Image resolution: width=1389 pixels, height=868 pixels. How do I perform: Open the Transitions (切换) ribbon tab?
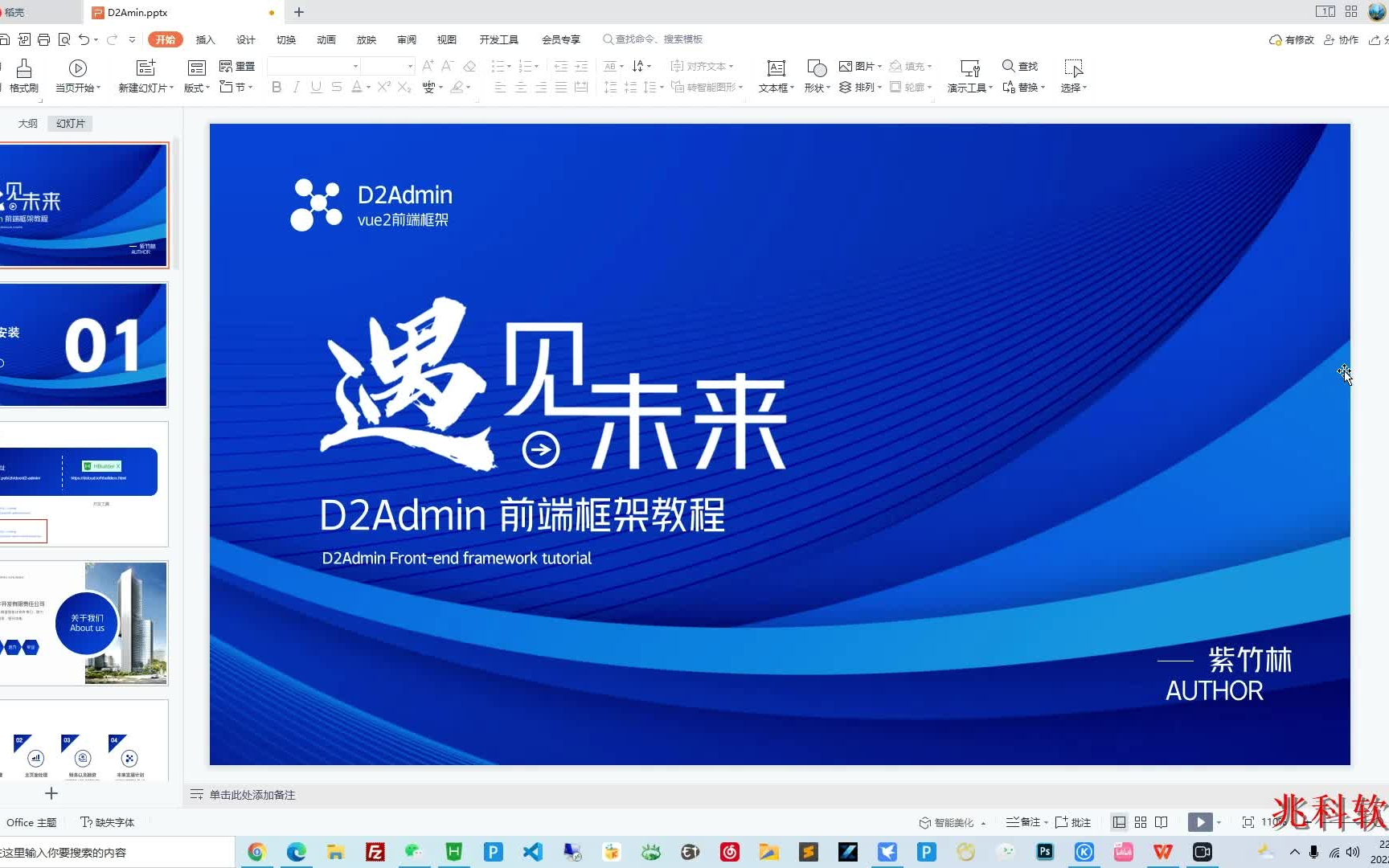(286, 39)
